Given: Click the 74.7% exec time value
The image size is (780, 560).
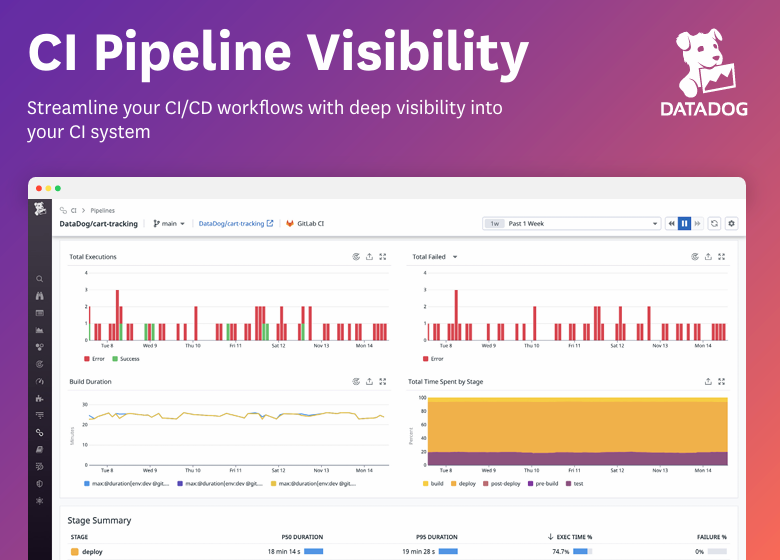Looking at the screenshot, I should [x=561, y=552].
